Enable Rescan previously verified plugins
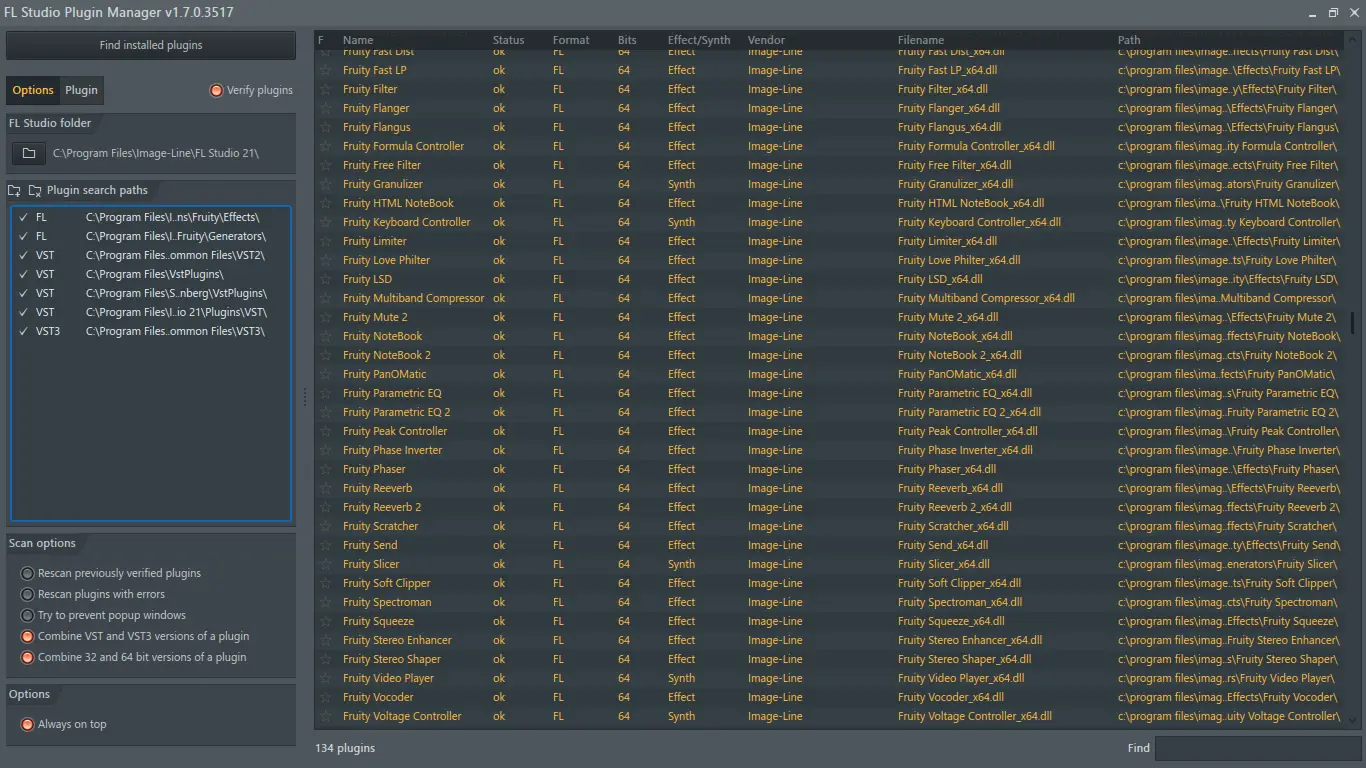Screen dimensions: 1366x768 [27, 573]
